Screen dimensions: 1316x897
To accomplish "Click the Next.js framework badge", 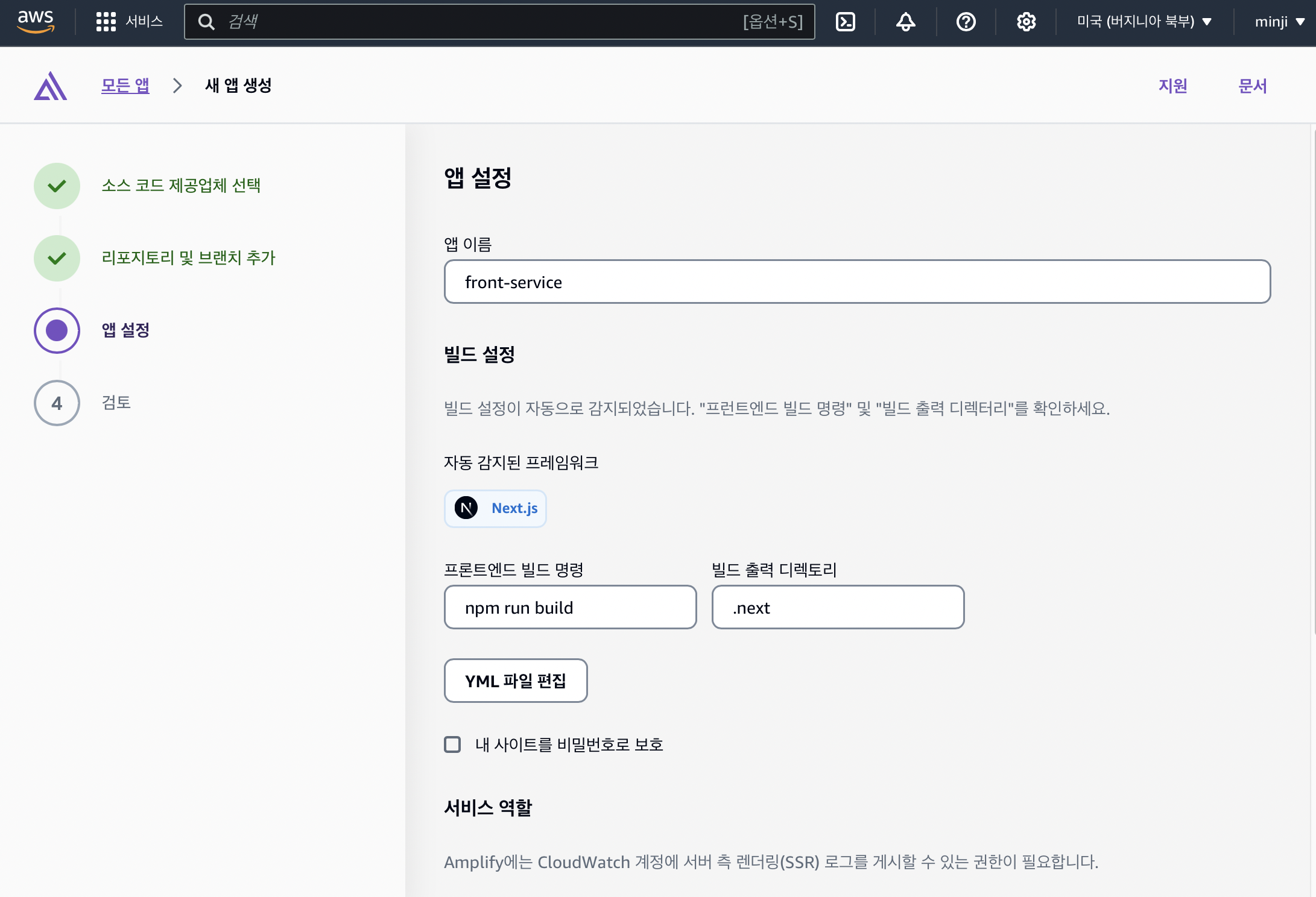I will click(495, 508).
